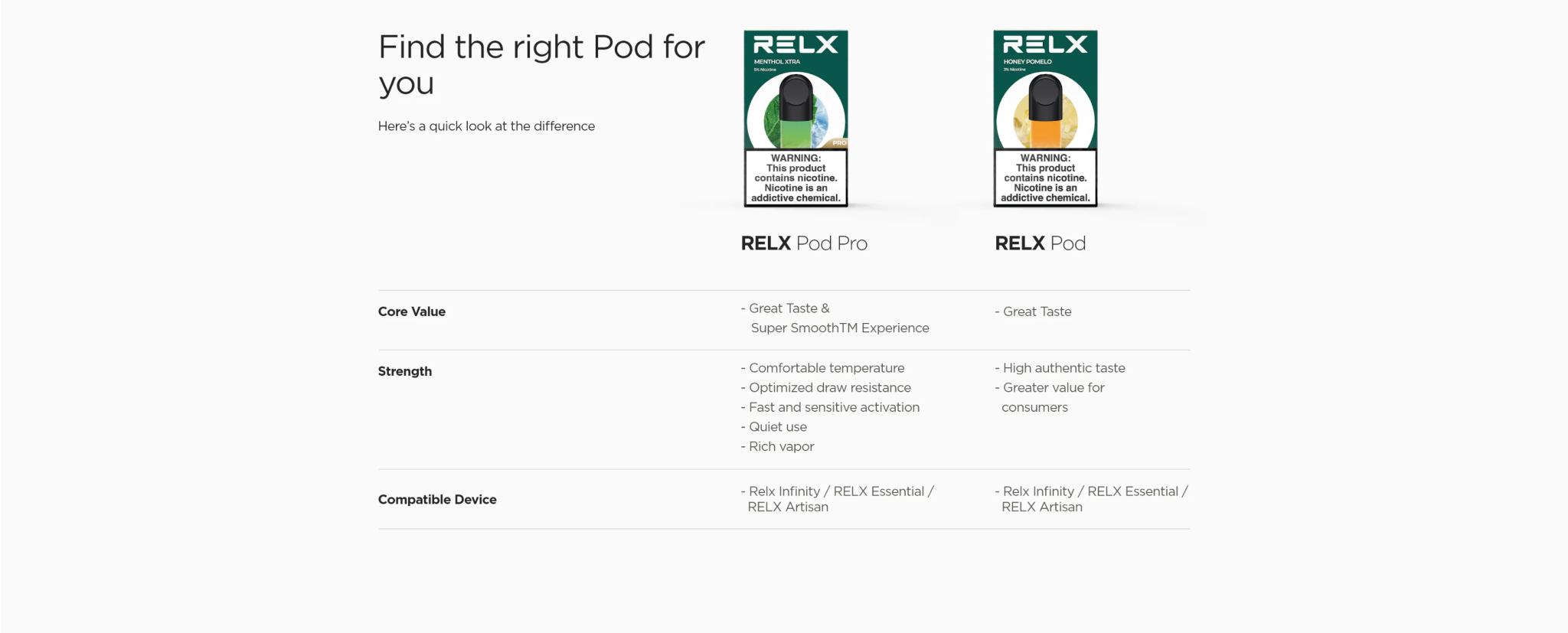Click the 'Optimized draw resistance' item

(830, 388)
